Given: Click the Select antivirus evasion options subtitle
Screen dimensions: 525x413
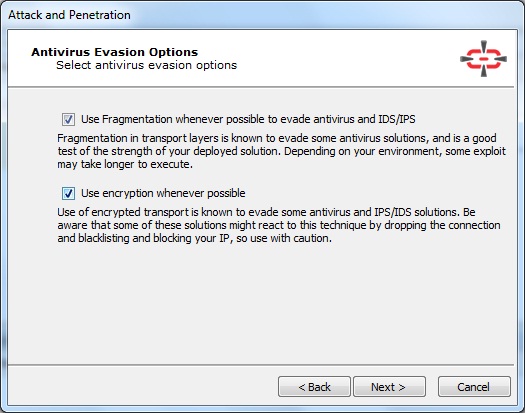Looking at the screenshot, I should (x=146, y=65).
